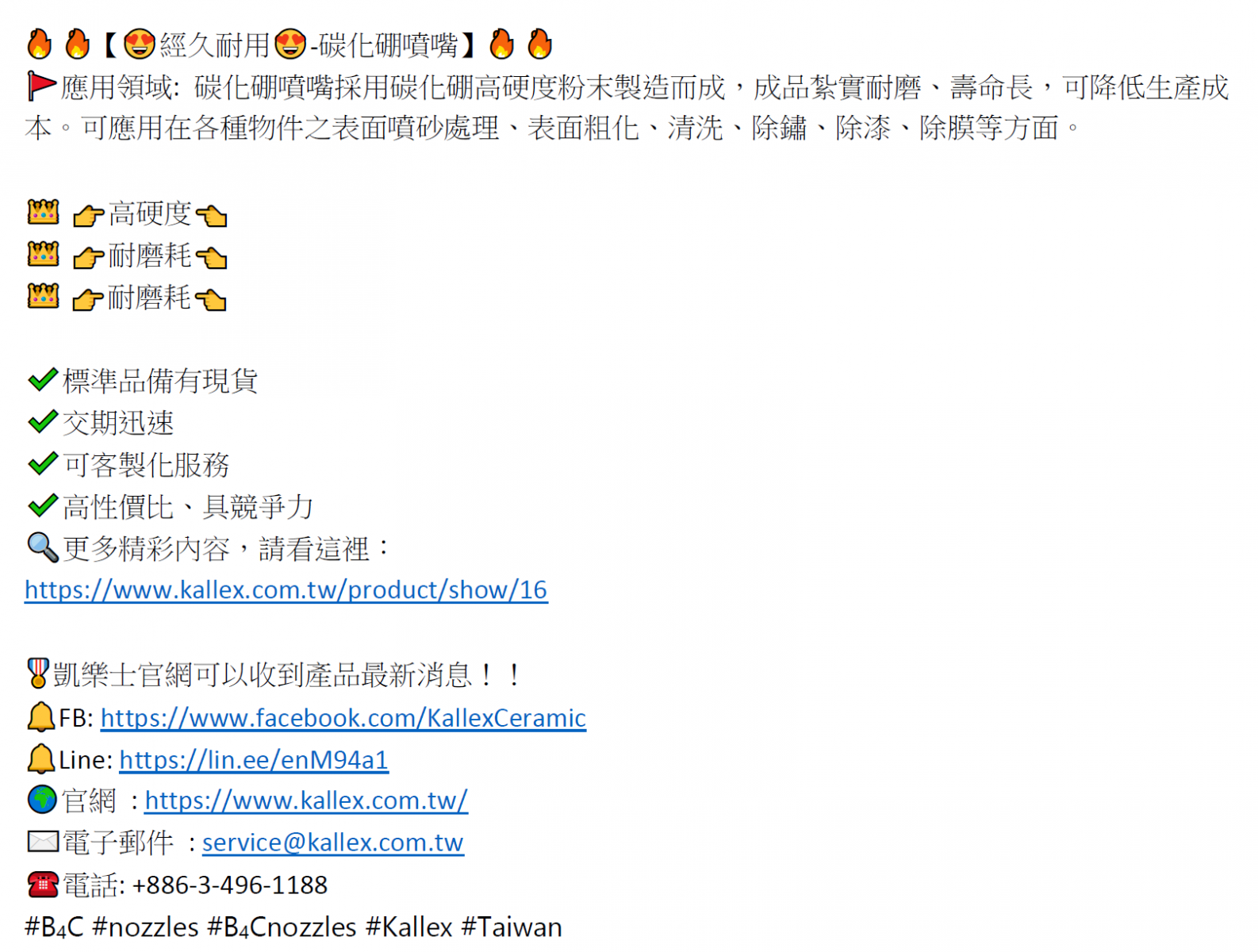
Task: Click the green checkmark beside 可客製化服務
Action: (43, 463)
